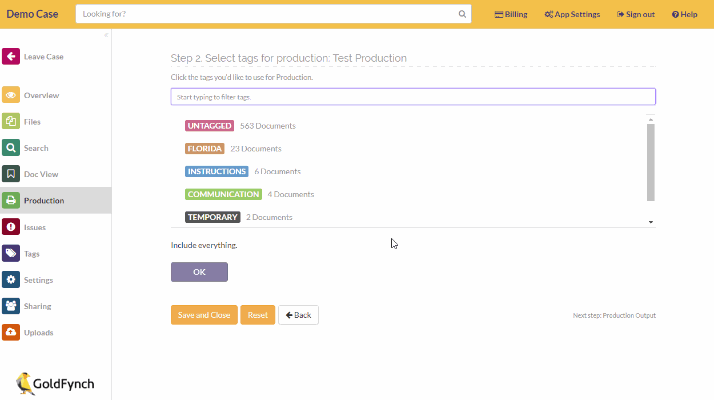Click the Tags label in sidebar
714x400 pixels.
click(32, 253)
